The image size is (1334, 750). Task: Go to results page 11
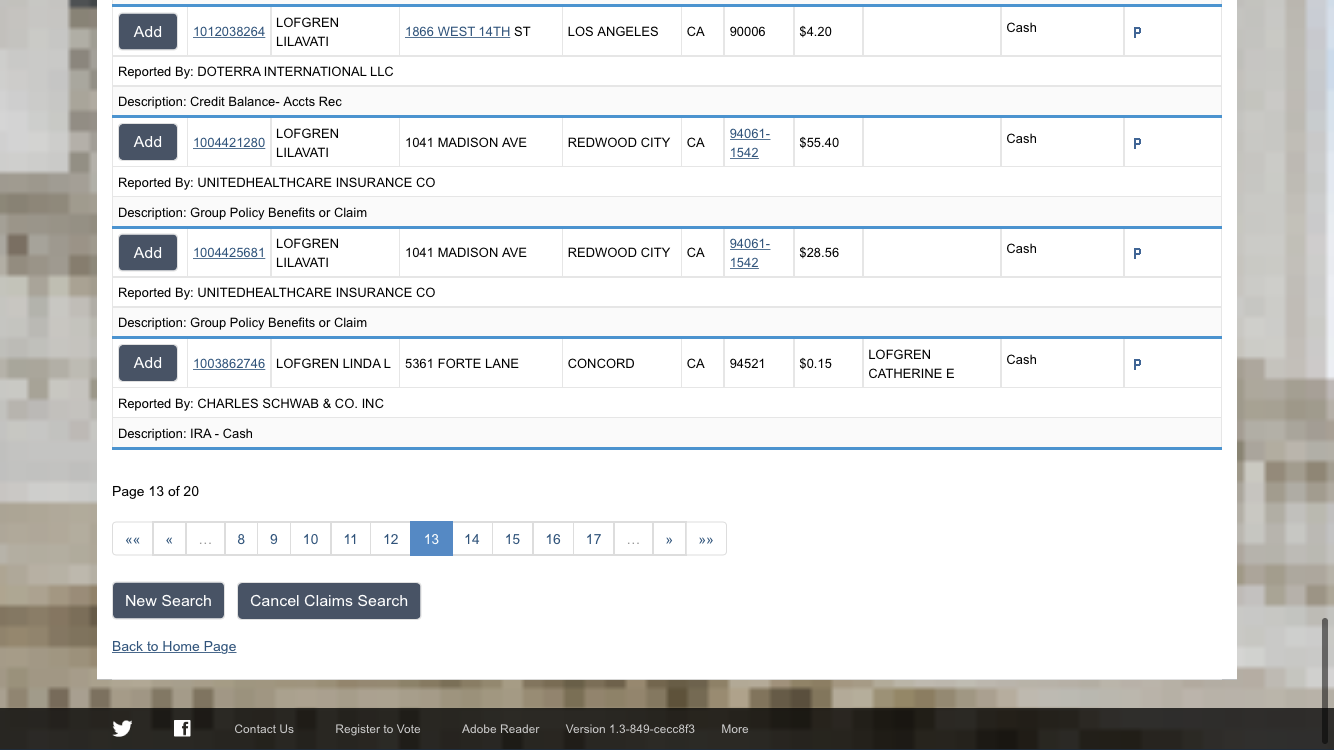click(351, 539)
